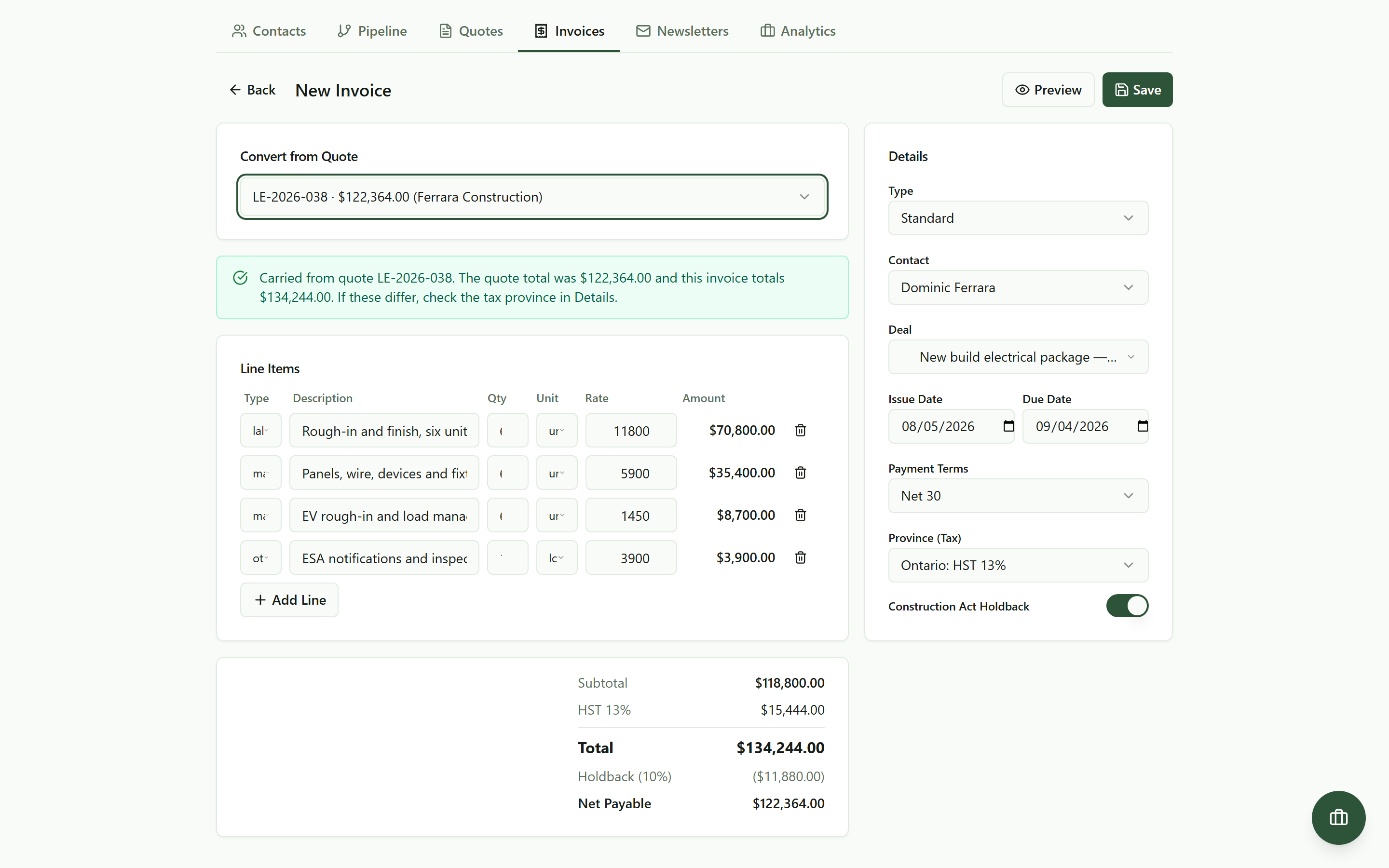The height and width of the screenshot is (868, 1389).
Task: Click the Total $134,244.00 value
Action: (x=780, y=748)
